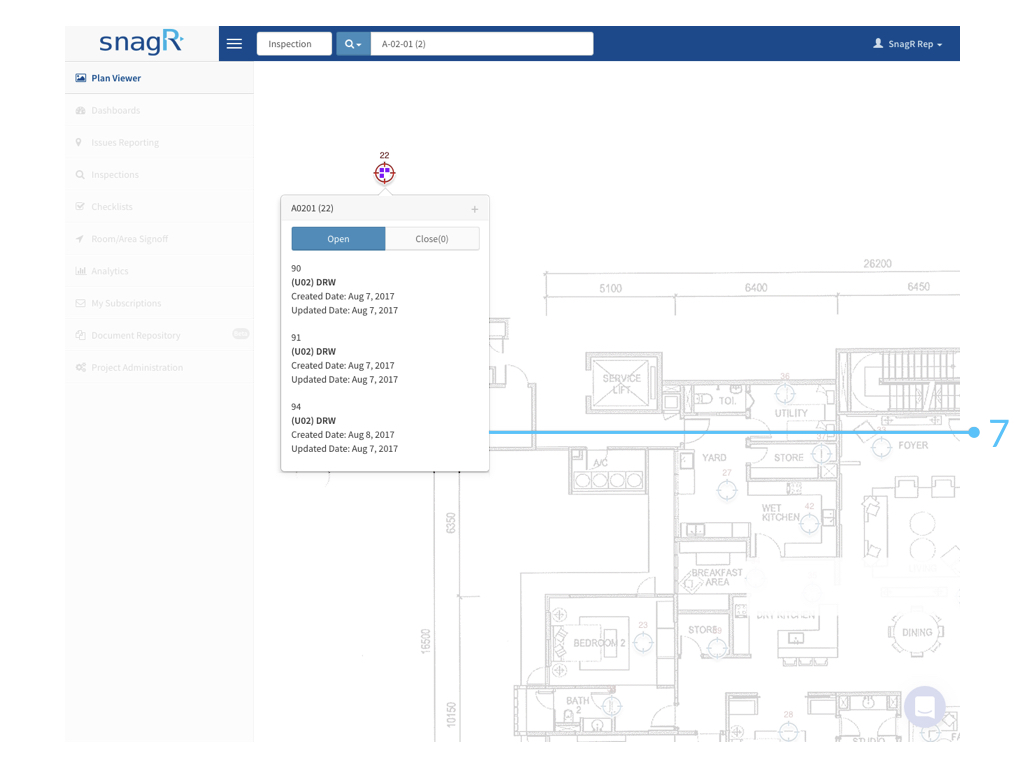
Task: Click the plus icon in A0201 popup
Action: pyautogui.click(x=475, y=209)
